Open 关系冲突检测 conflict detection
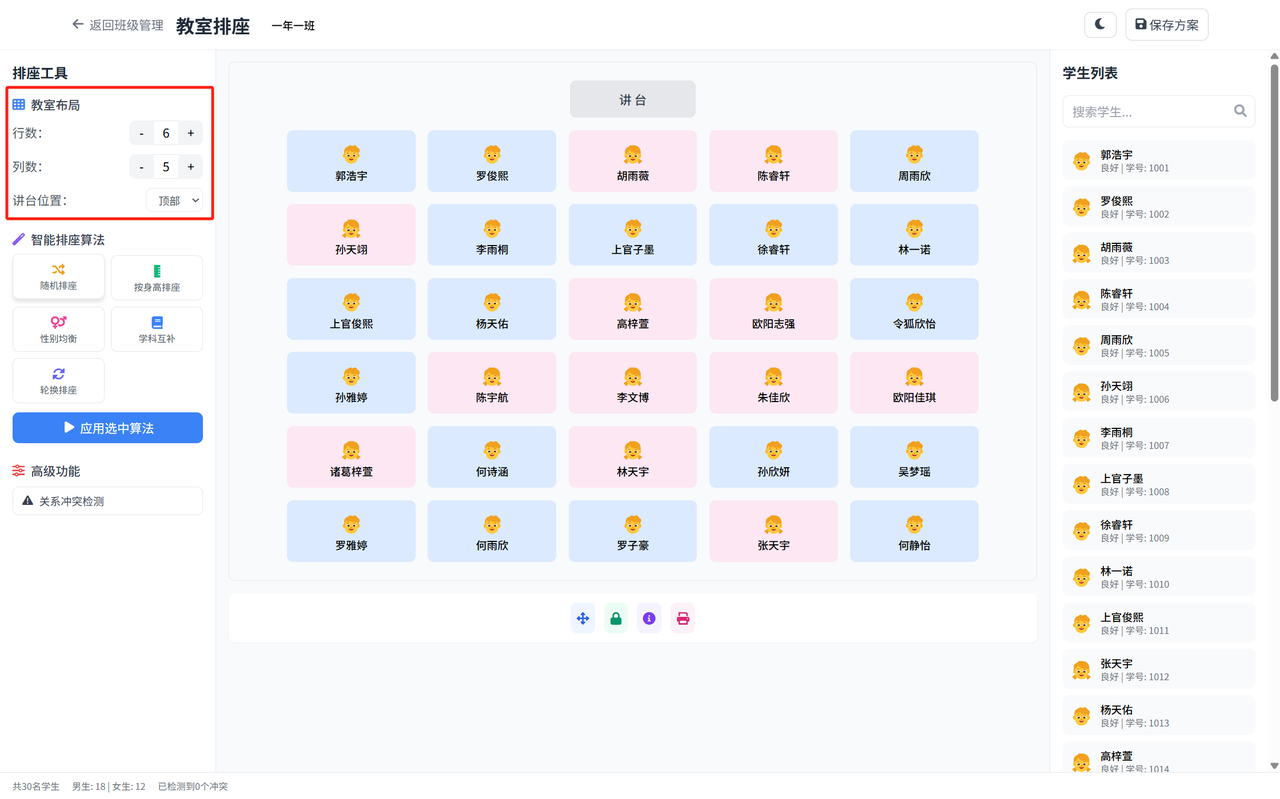Image resolution: width=1280 pixels, height=799 pixels. [108, 501]
